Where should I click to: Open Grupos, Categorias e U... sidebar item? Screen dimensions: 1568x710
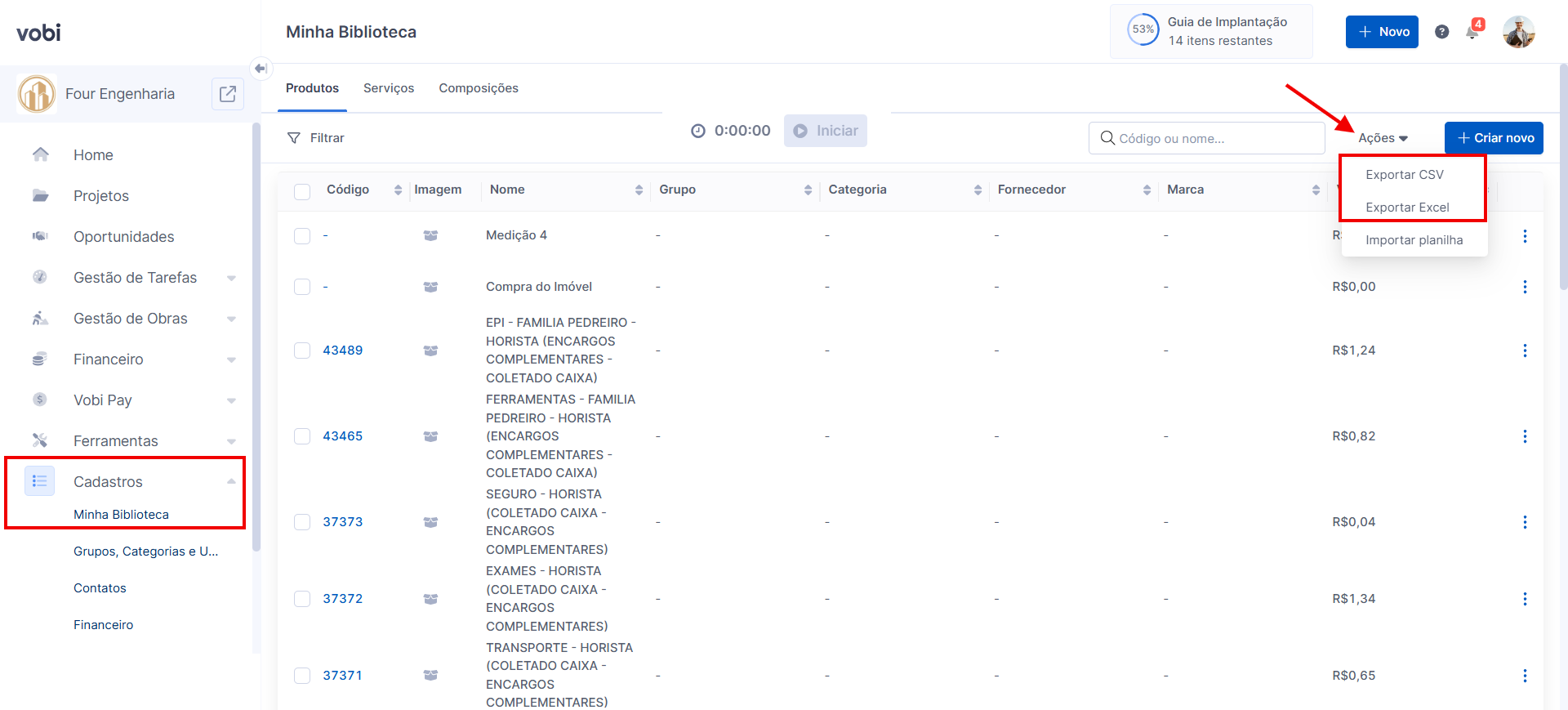pyautogui.click(x=146, y=551)
